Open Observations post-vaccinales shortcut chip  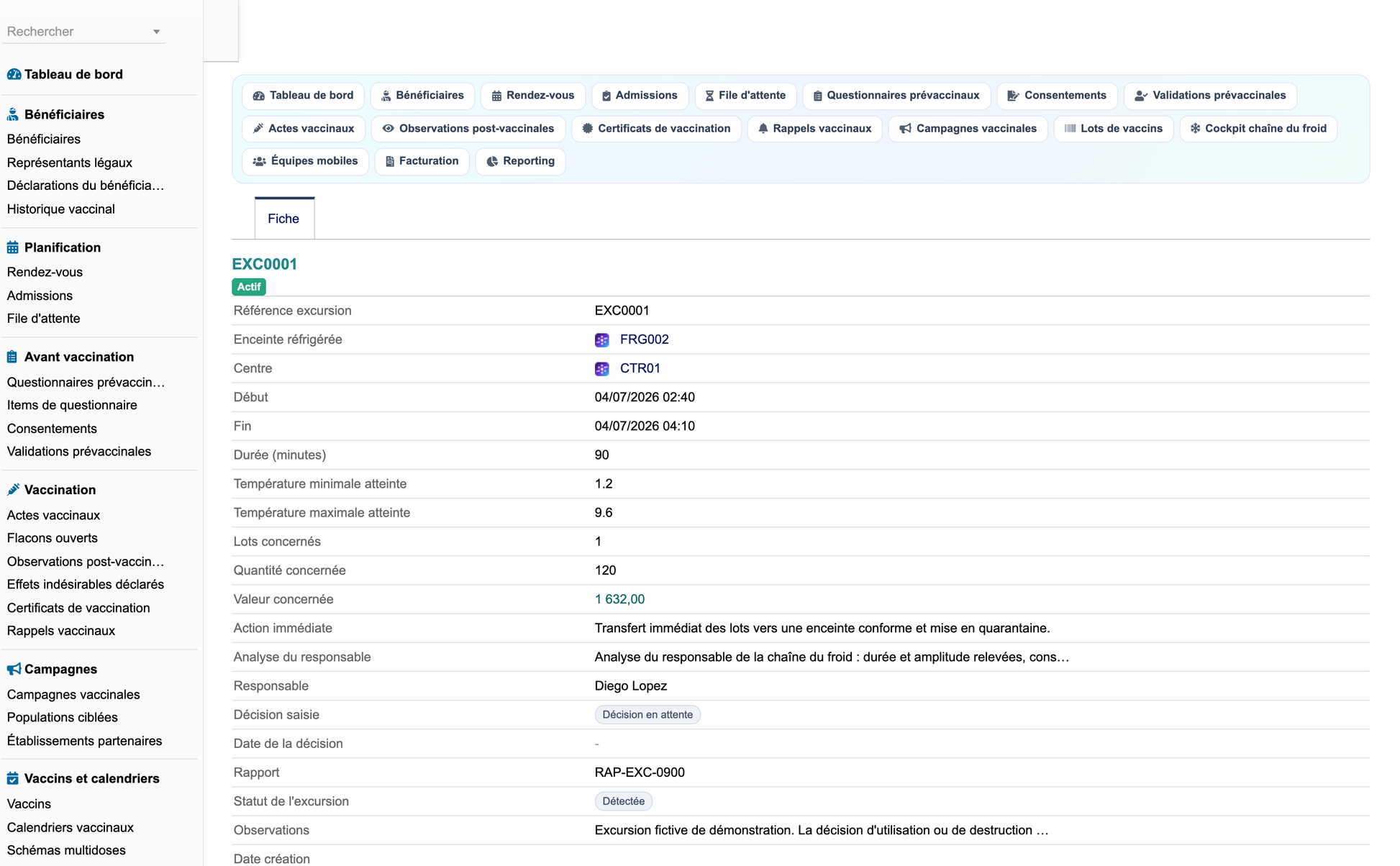468,129
